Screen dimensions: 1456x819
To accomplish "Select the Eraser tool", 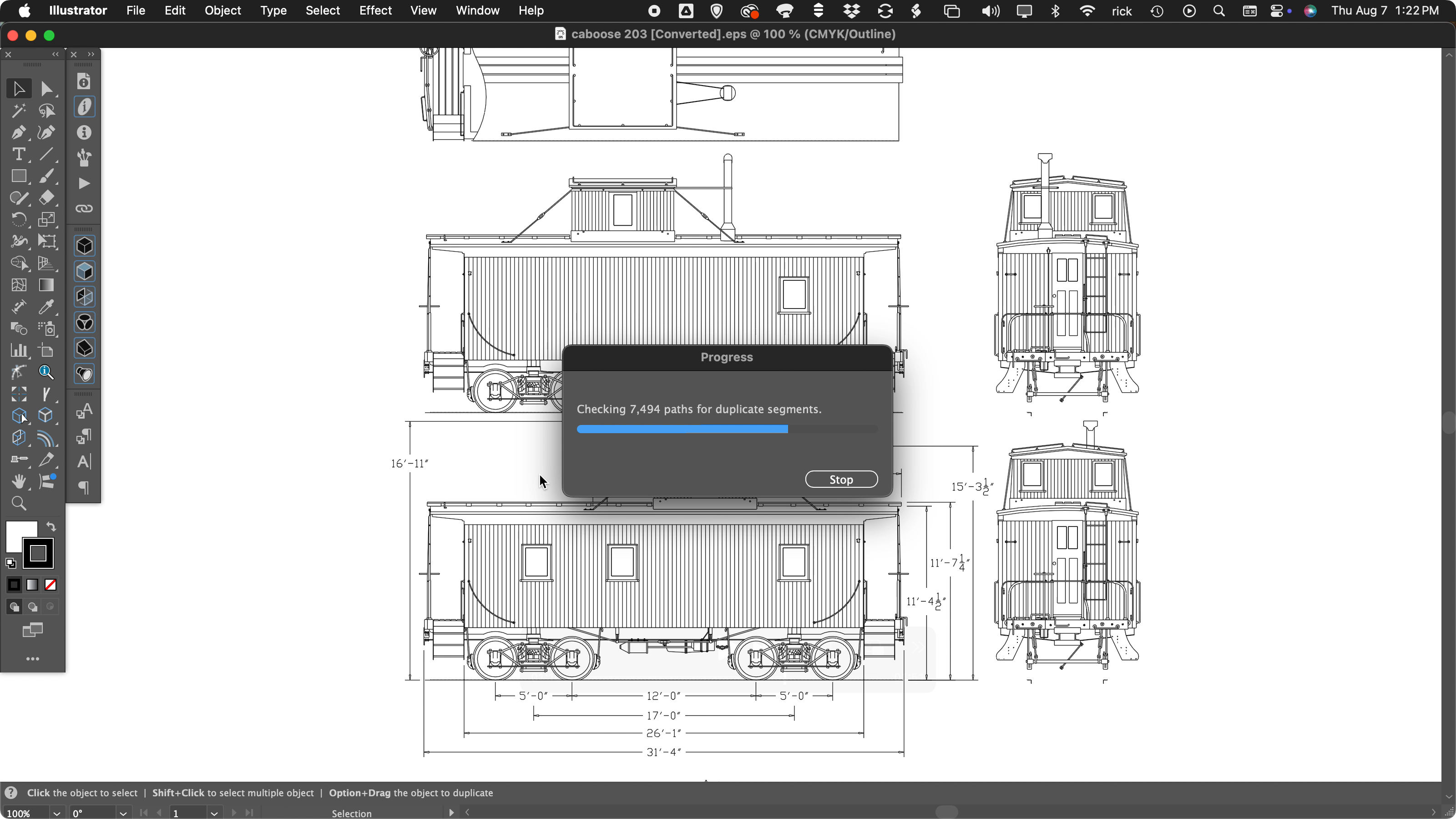I will pyautogui.click(x=46, y=198).
